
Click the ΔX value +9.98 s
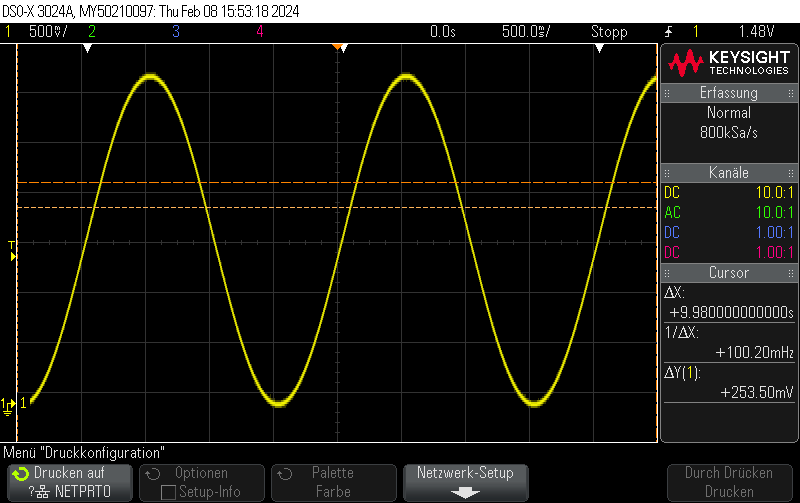[x=732, y=312]
